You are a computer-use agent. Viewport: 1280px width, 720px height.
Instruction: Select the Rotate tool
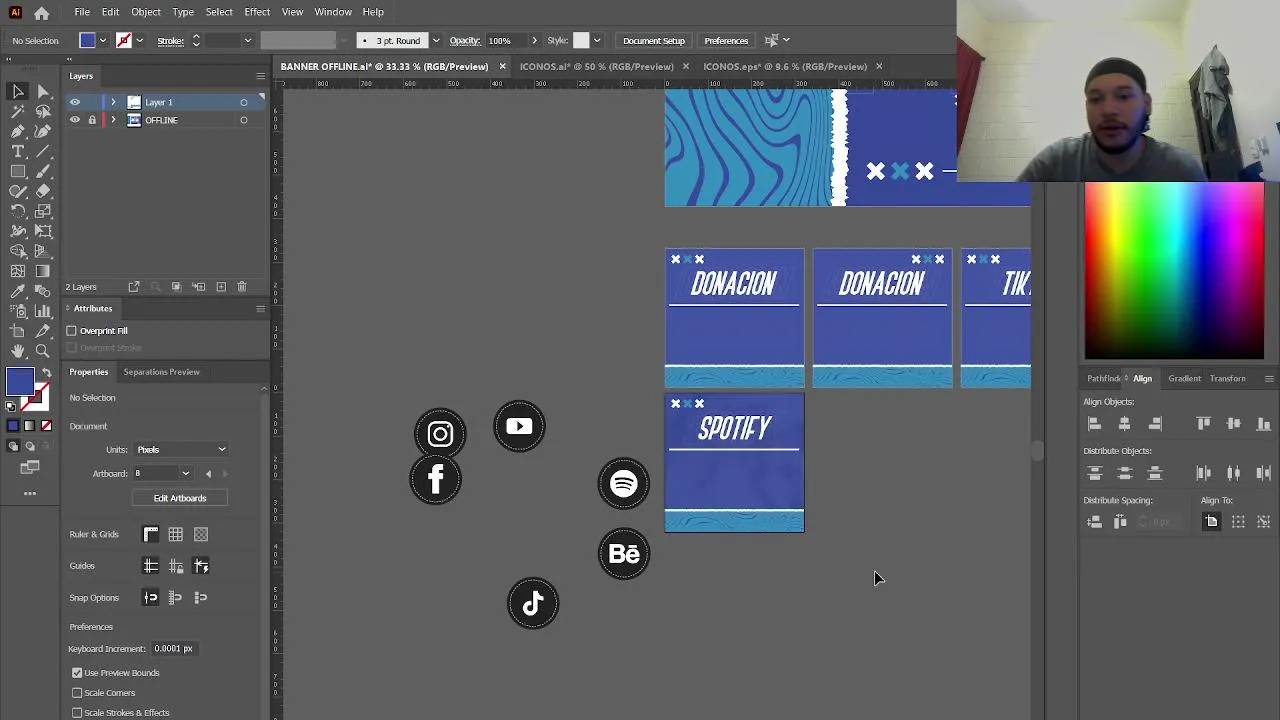(x=18, y=211)
